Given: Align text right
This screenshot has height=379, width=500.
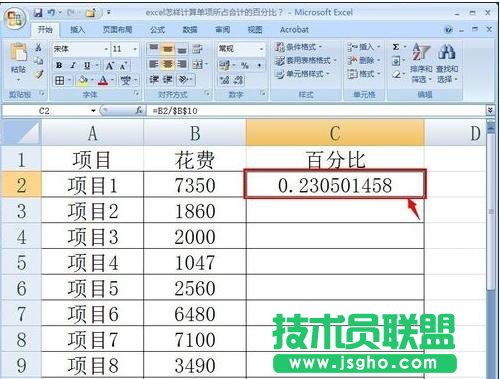Looking at the screenshot, I should click(x=182, y=64).
